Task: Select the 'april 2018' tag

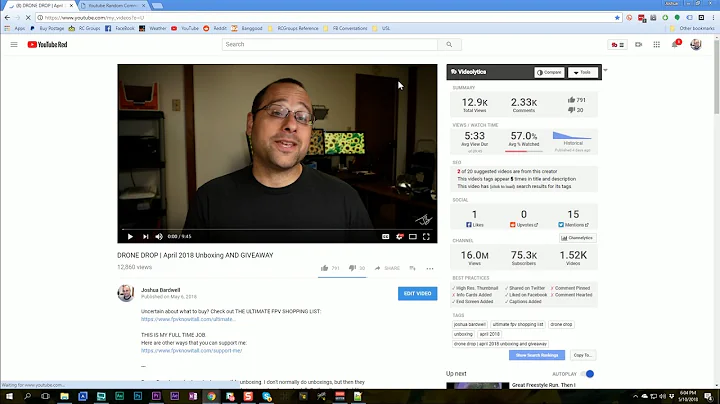Action: point(489,334)
